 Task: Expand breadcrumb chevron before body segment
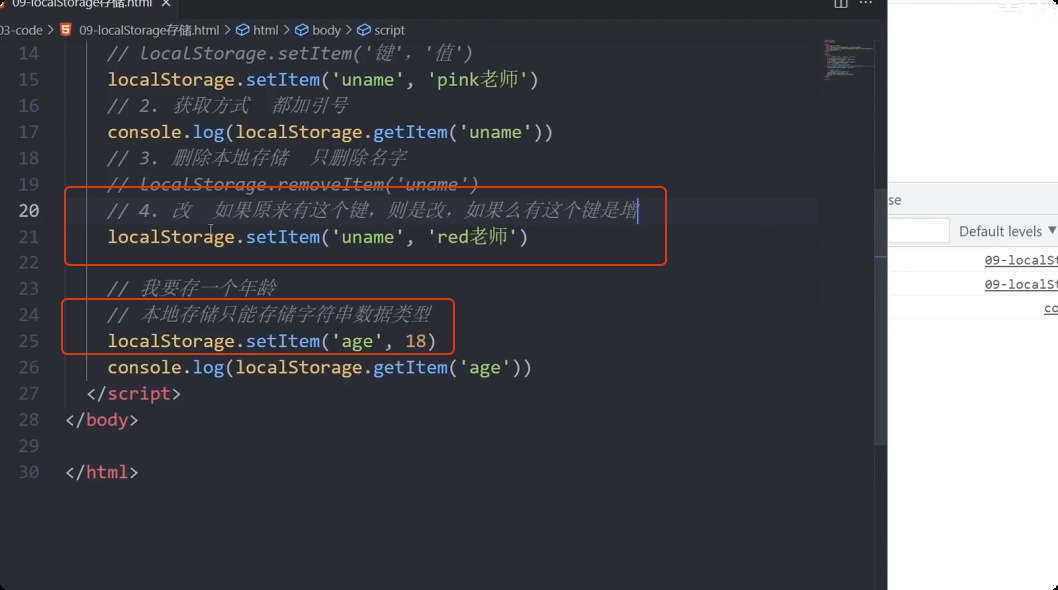click(x=287, y=30)
